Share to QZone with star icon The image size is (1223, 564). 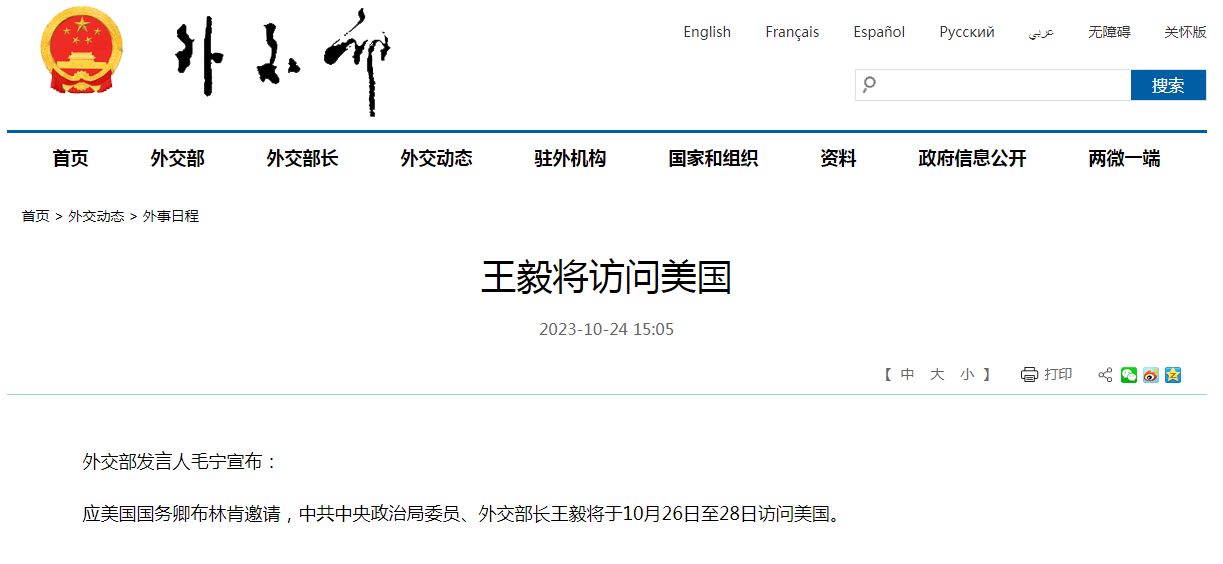(1173, 375)
